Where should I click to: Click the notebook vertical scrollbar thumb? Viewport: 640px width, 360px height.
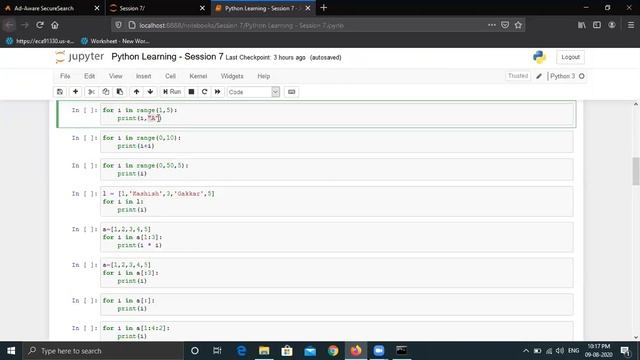pos(636,171)
